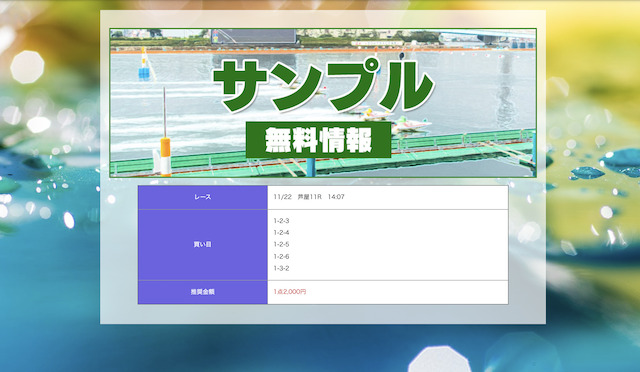Click the 1-3-2 bet combination
Viewport: 640px width, 372px height.
(x=281, y=268)
